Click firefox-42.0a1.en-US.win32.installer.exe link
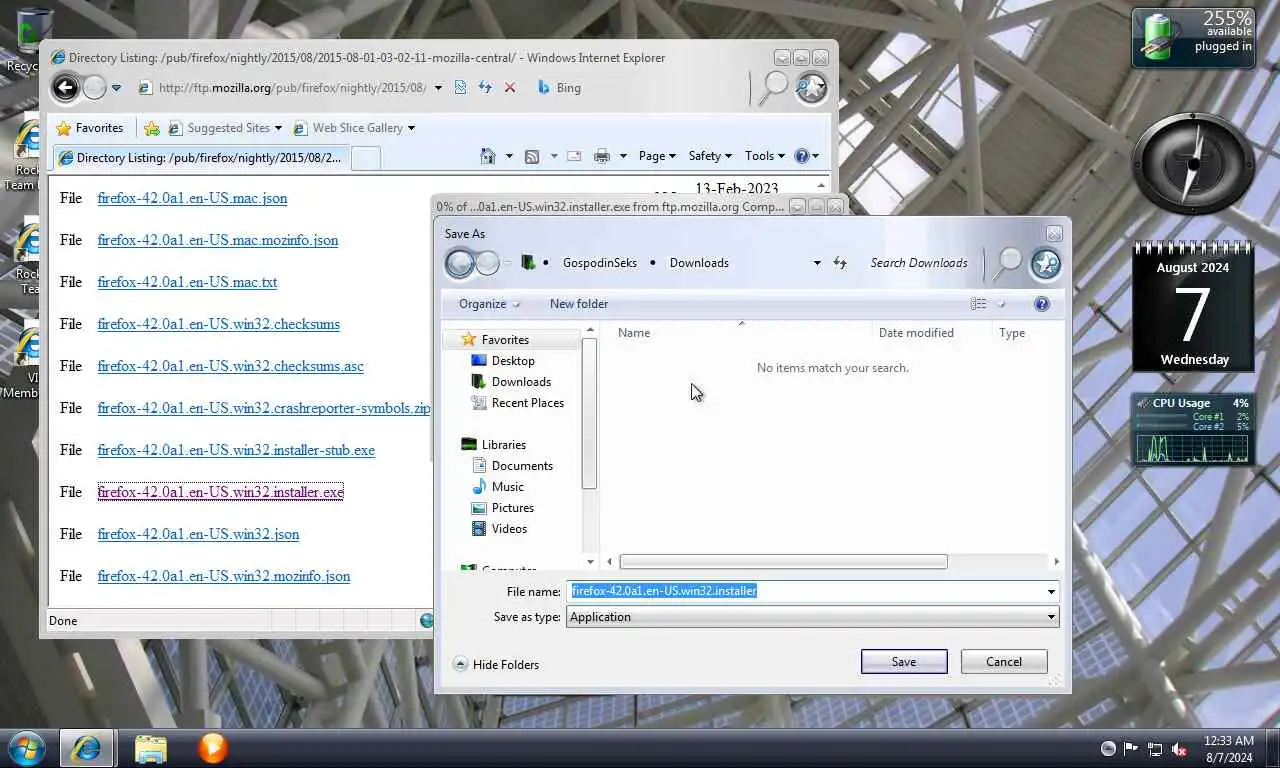Viewport: 1280px width, 768px height. point(221,492)
